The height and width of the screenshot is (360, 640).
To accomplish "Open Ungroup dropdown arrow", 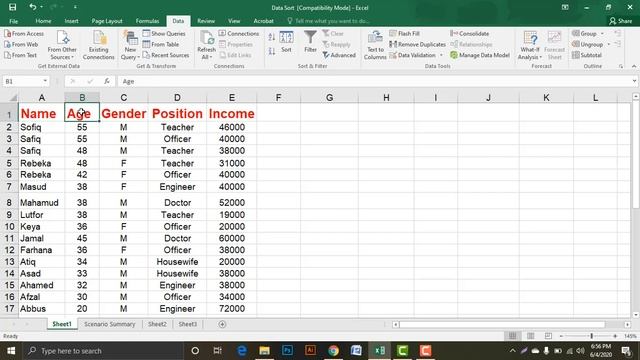I will point(609,44).
